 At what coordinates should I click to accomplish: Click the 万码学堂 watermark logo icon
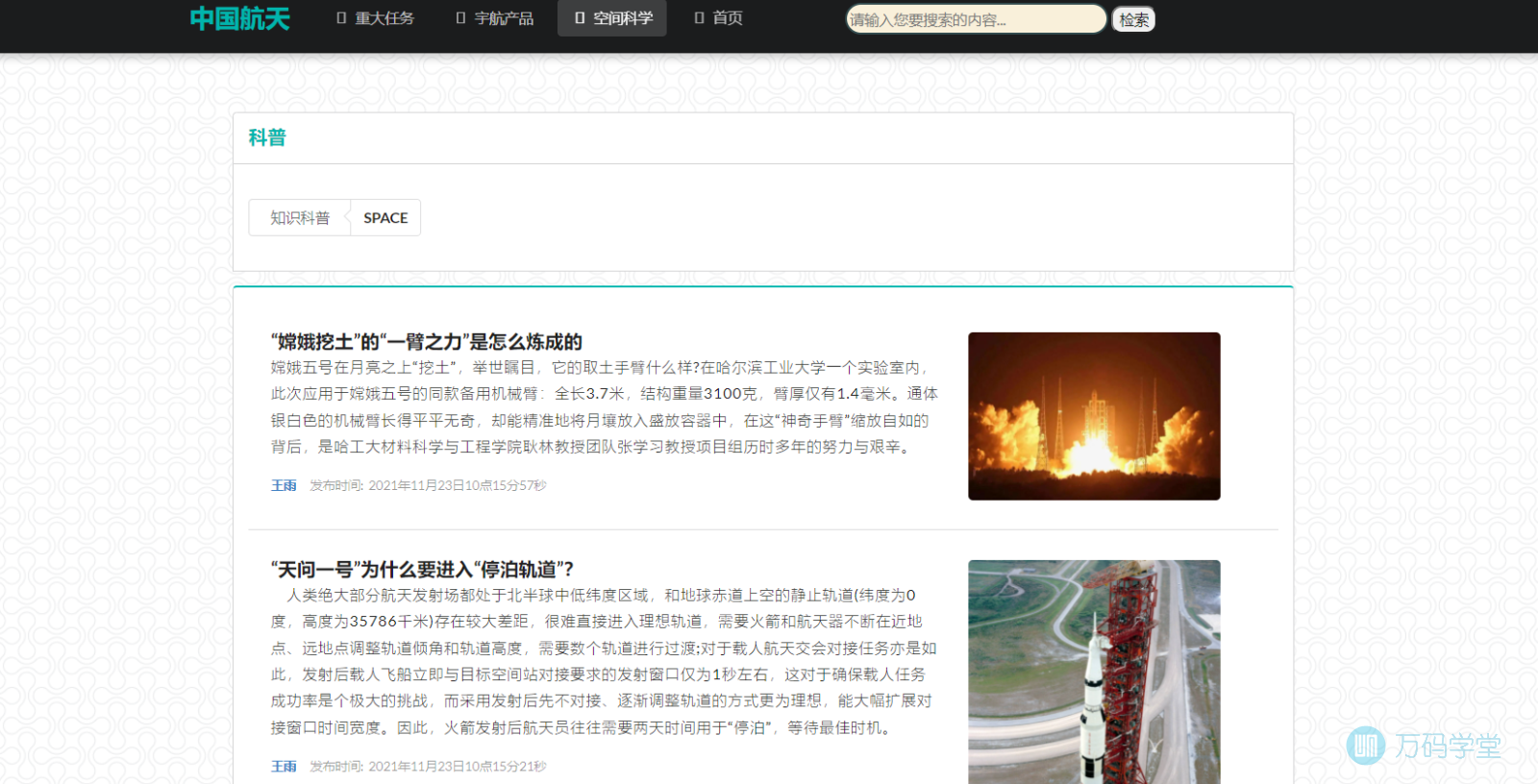pos(1366,746)
